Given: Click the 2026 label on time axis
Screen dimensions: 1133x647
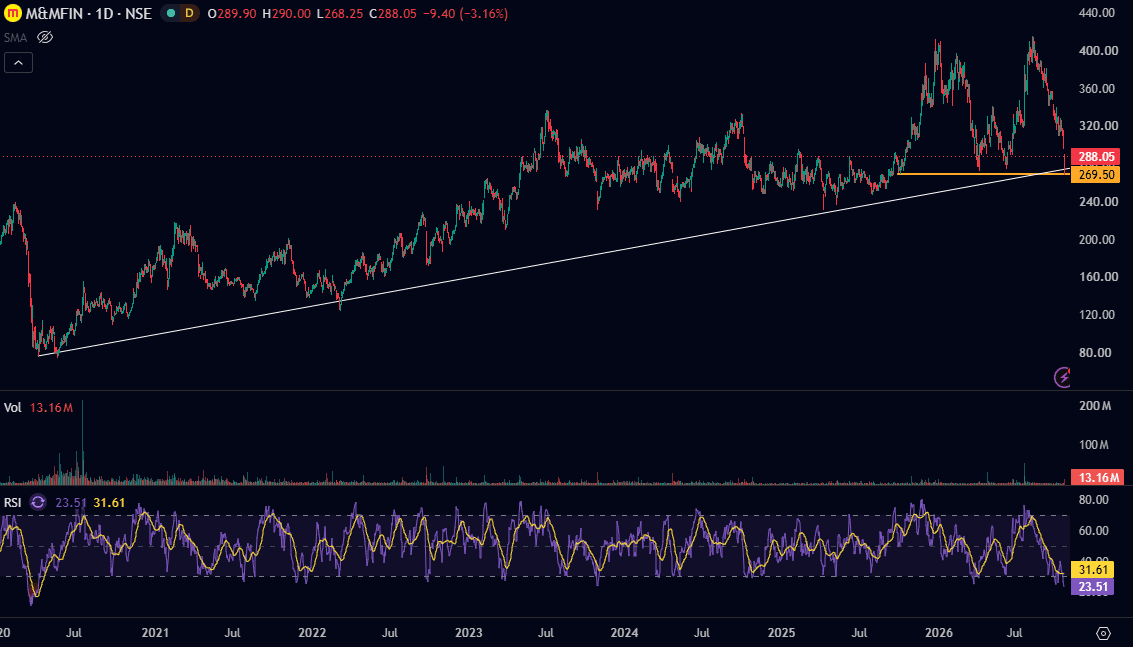Looking at the screenshot, I should (939, 633).
